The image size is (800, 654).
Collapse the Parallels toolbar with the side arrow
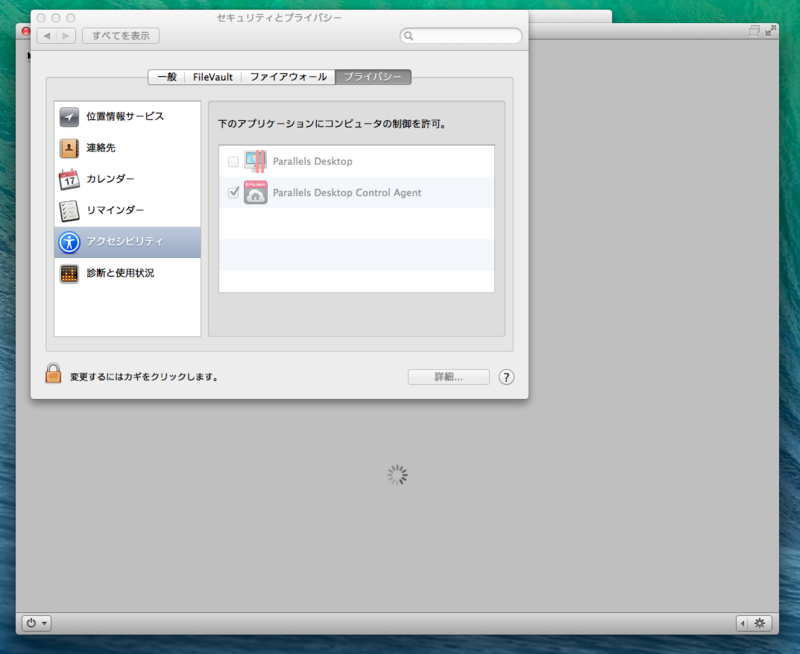[740, 622]
